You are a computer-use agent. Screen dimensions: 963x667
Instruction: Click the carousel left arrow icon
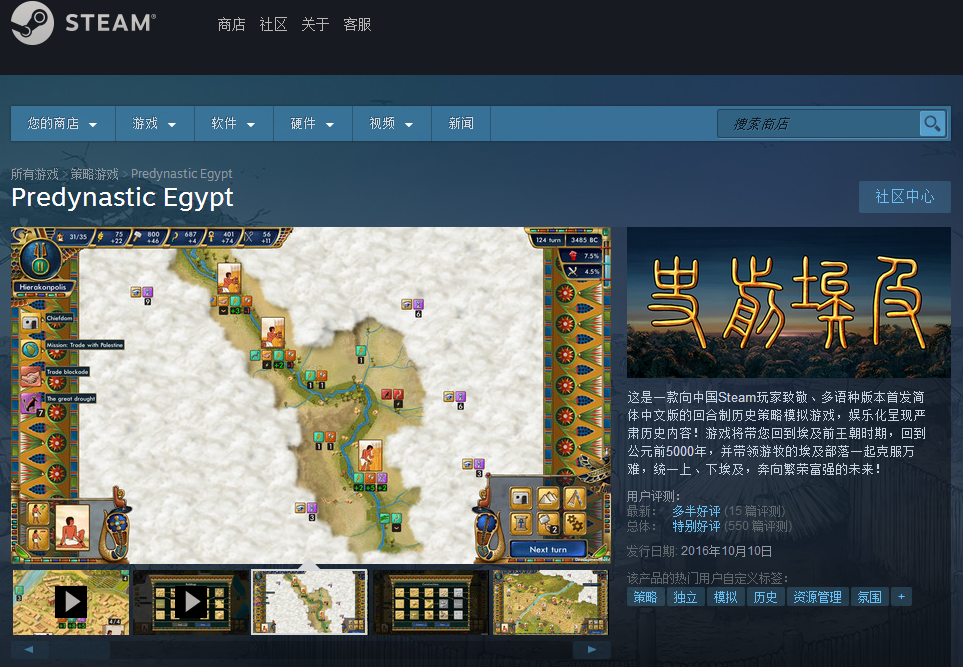pyautogui.click(x=29, y=649)
